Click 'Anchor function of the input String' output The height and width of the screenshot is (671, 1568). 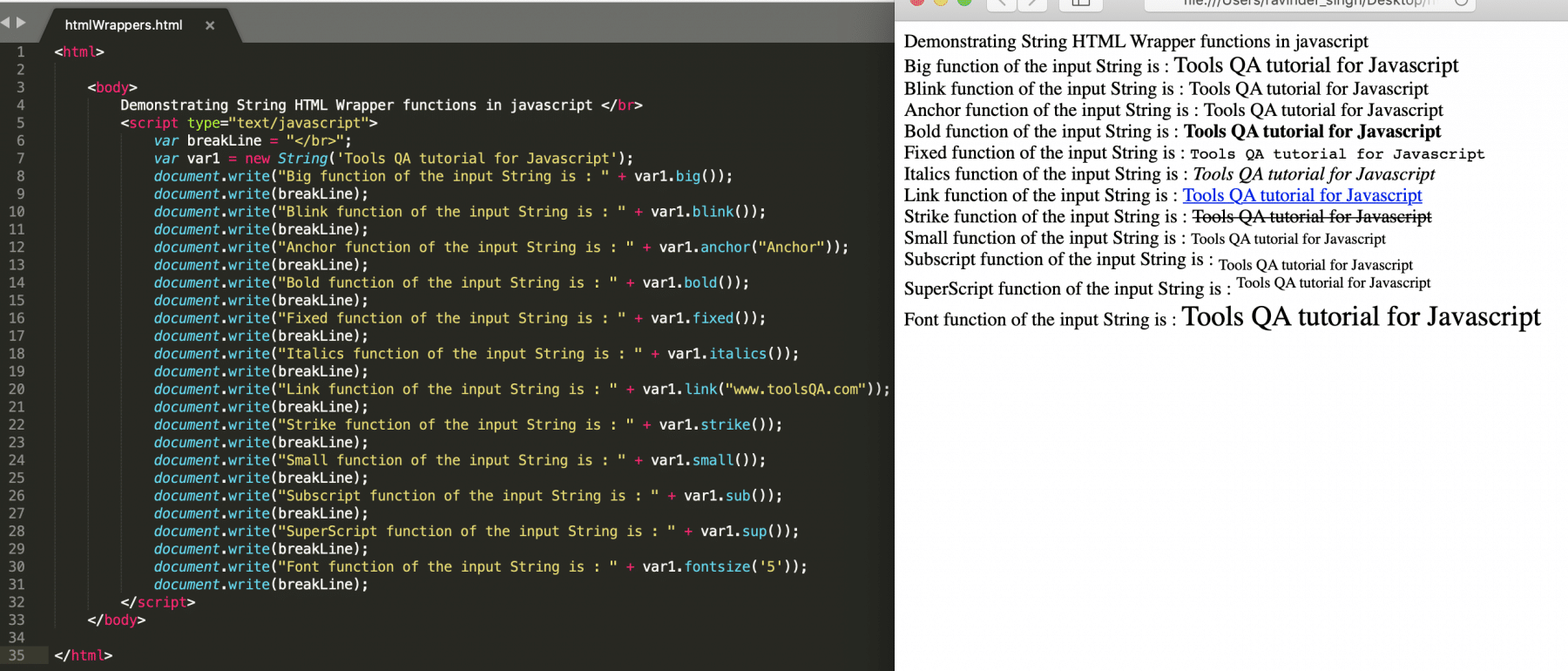coord(1173,110)
